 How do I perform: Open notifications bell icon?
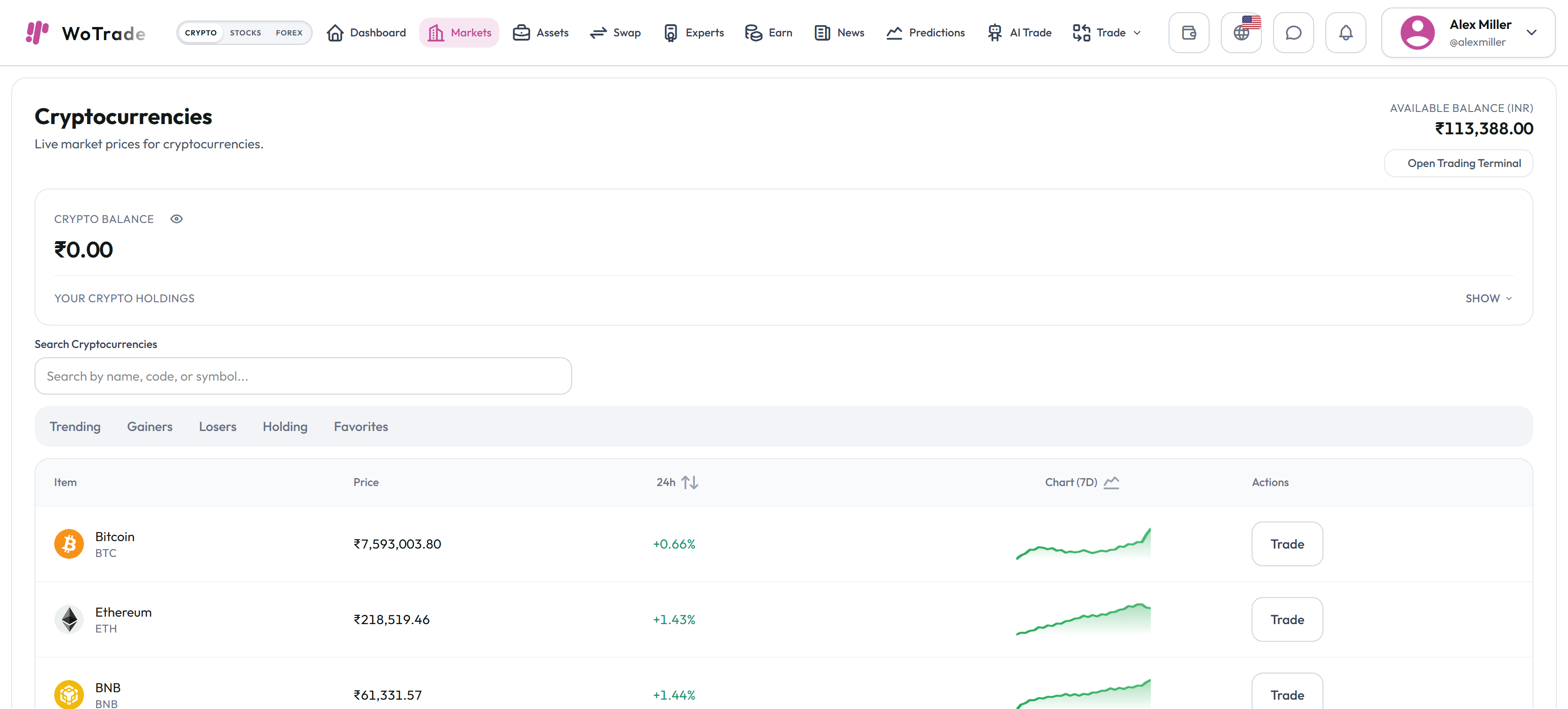(1346, 33)
